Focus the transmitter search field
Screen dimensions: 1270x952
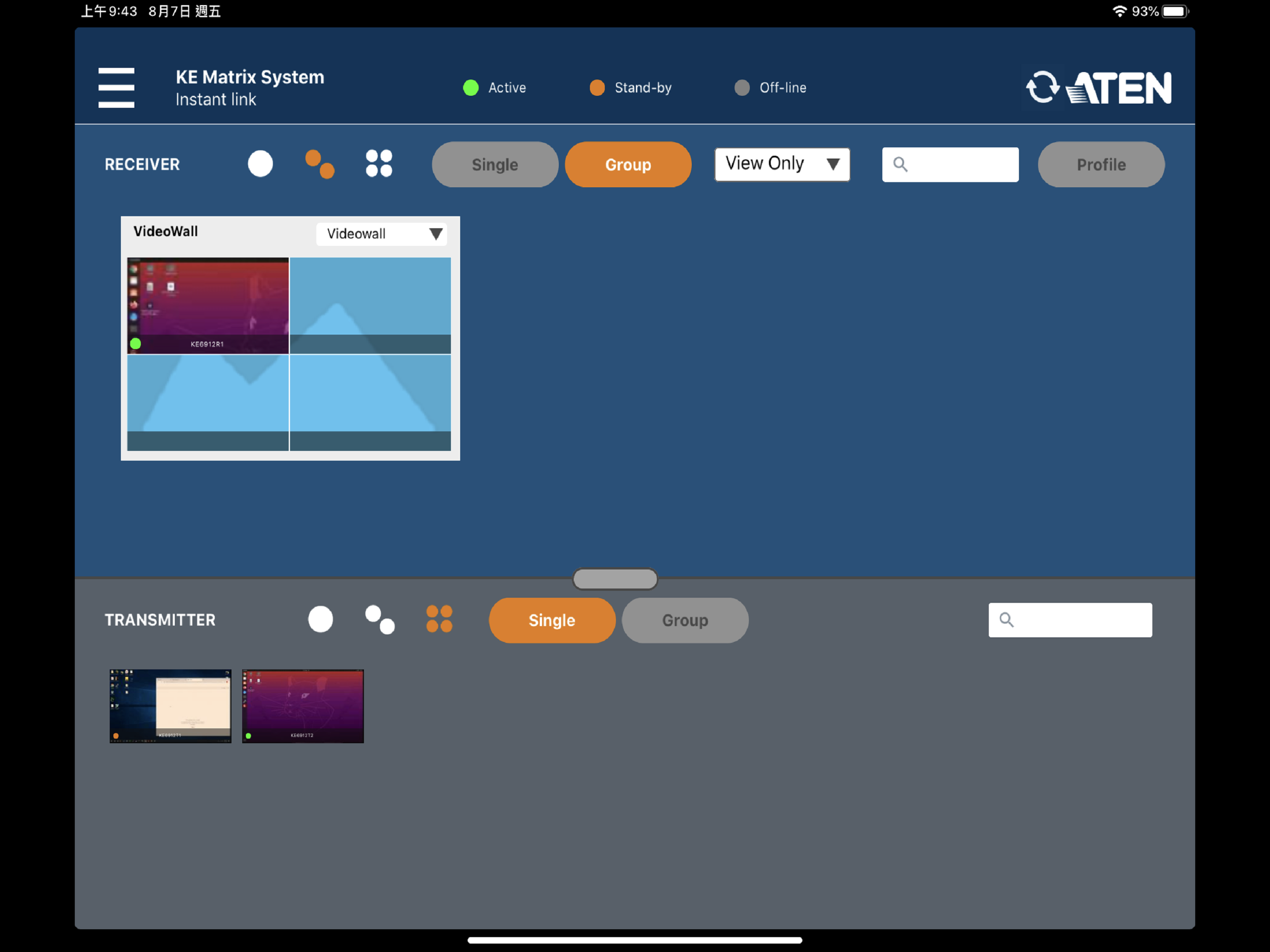1070,620
